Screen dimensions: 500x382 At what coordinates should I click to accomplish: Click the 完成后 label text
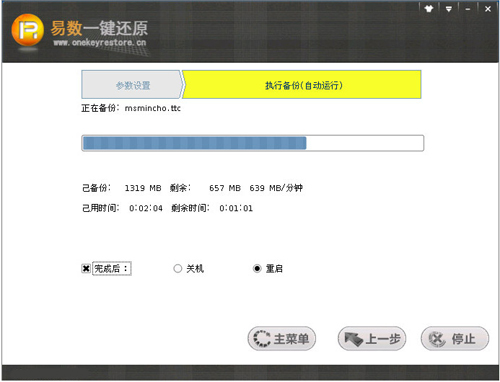click(111, 268)
